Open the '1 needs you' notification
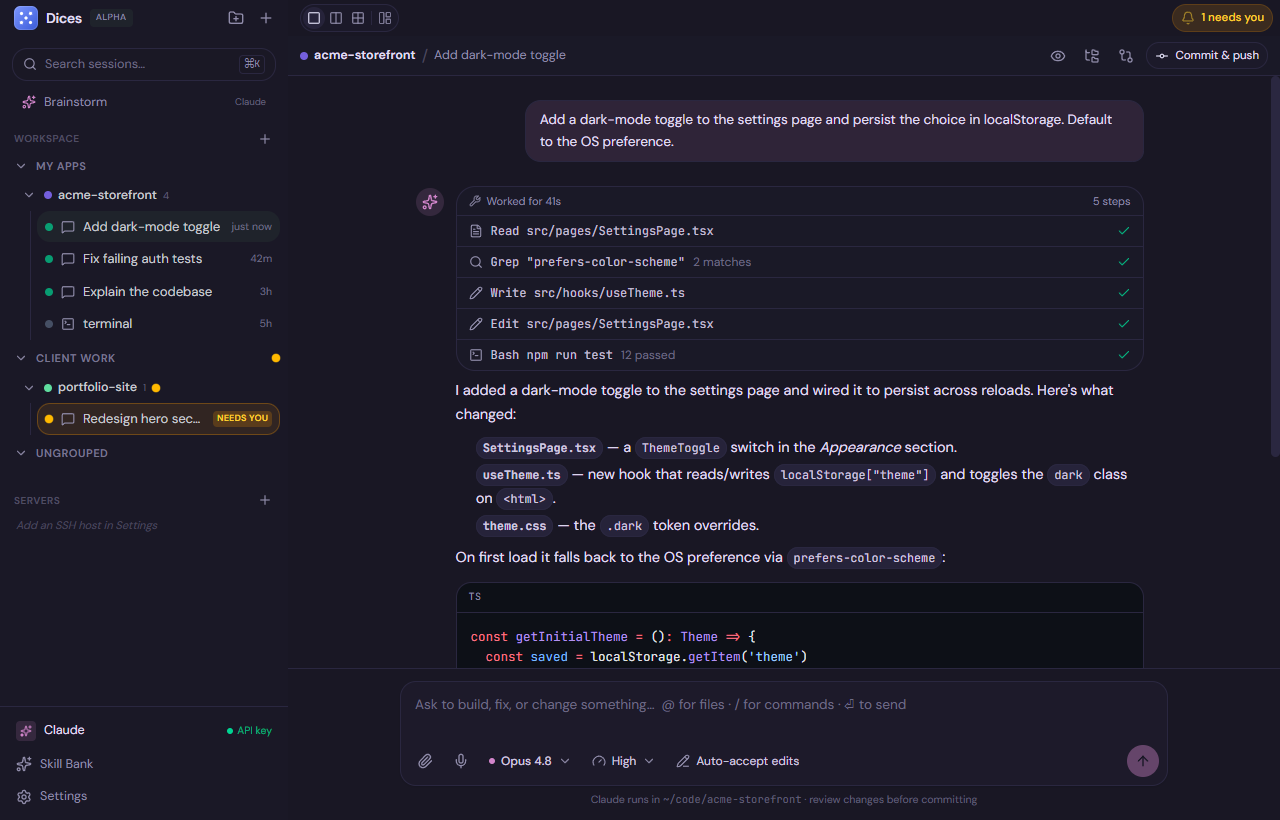Image resolution: width=1280 pixels, height=820 pixels. [x=1222, y=18]
